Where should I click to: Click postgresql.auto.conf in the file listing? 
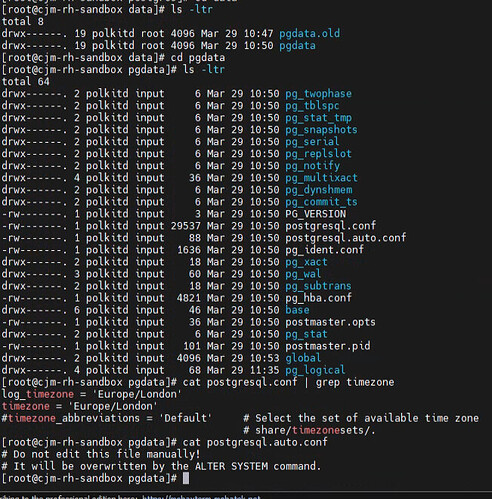(346, 238)
